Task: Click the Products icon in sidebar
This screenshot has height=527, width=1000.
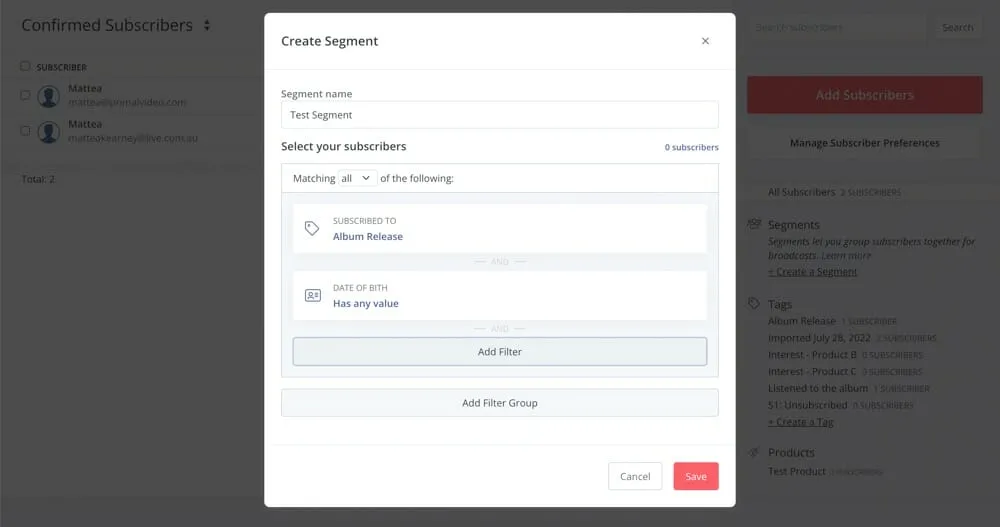Action: pyautogui.click(x=754, y=452)
